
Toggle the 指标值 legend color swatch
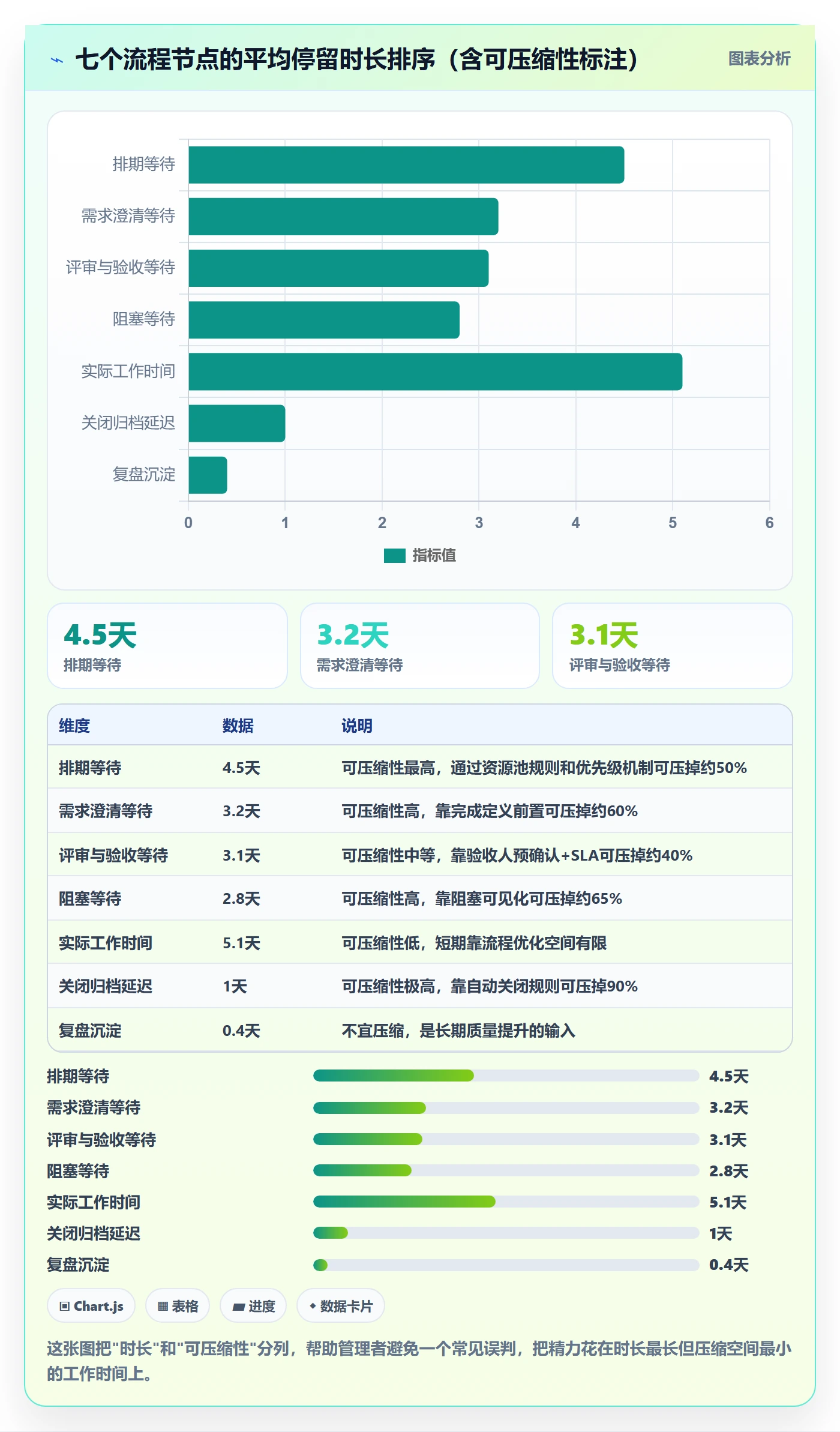click(x=394, y=556)
